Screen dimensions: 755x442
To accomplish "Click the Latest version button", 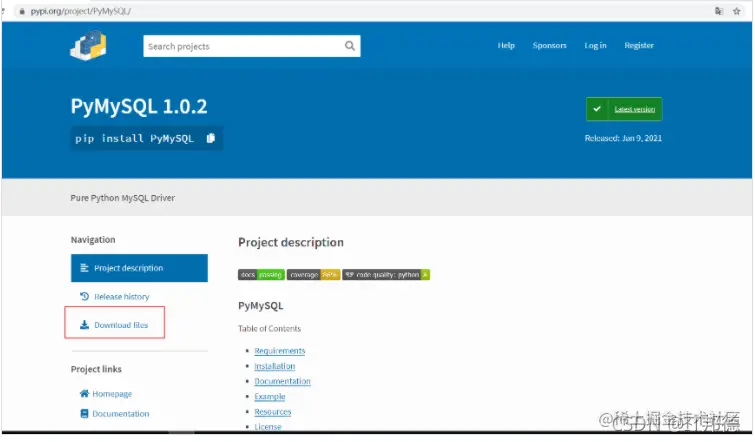I will coord(624,109).
